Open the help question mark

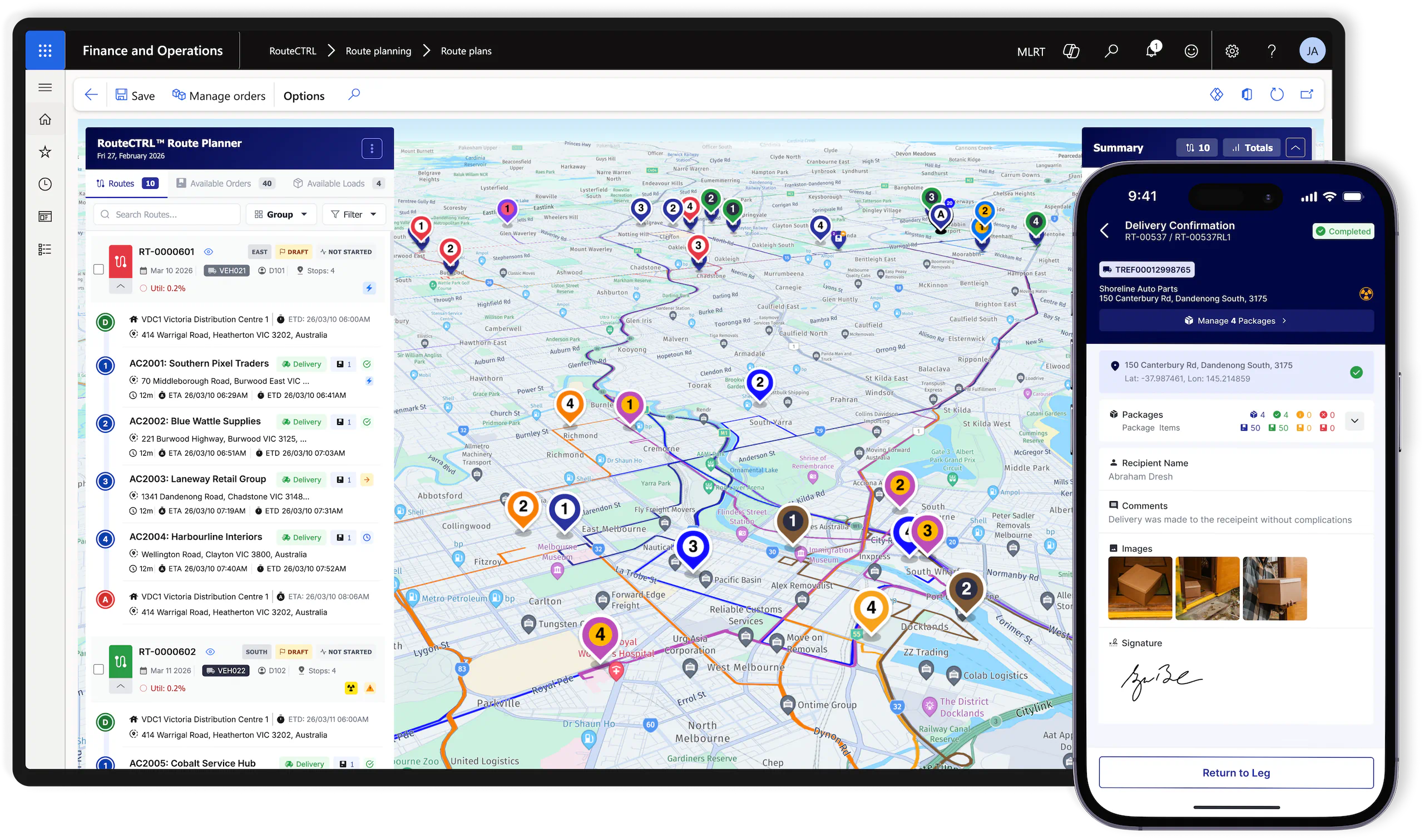click(1272, 52)
